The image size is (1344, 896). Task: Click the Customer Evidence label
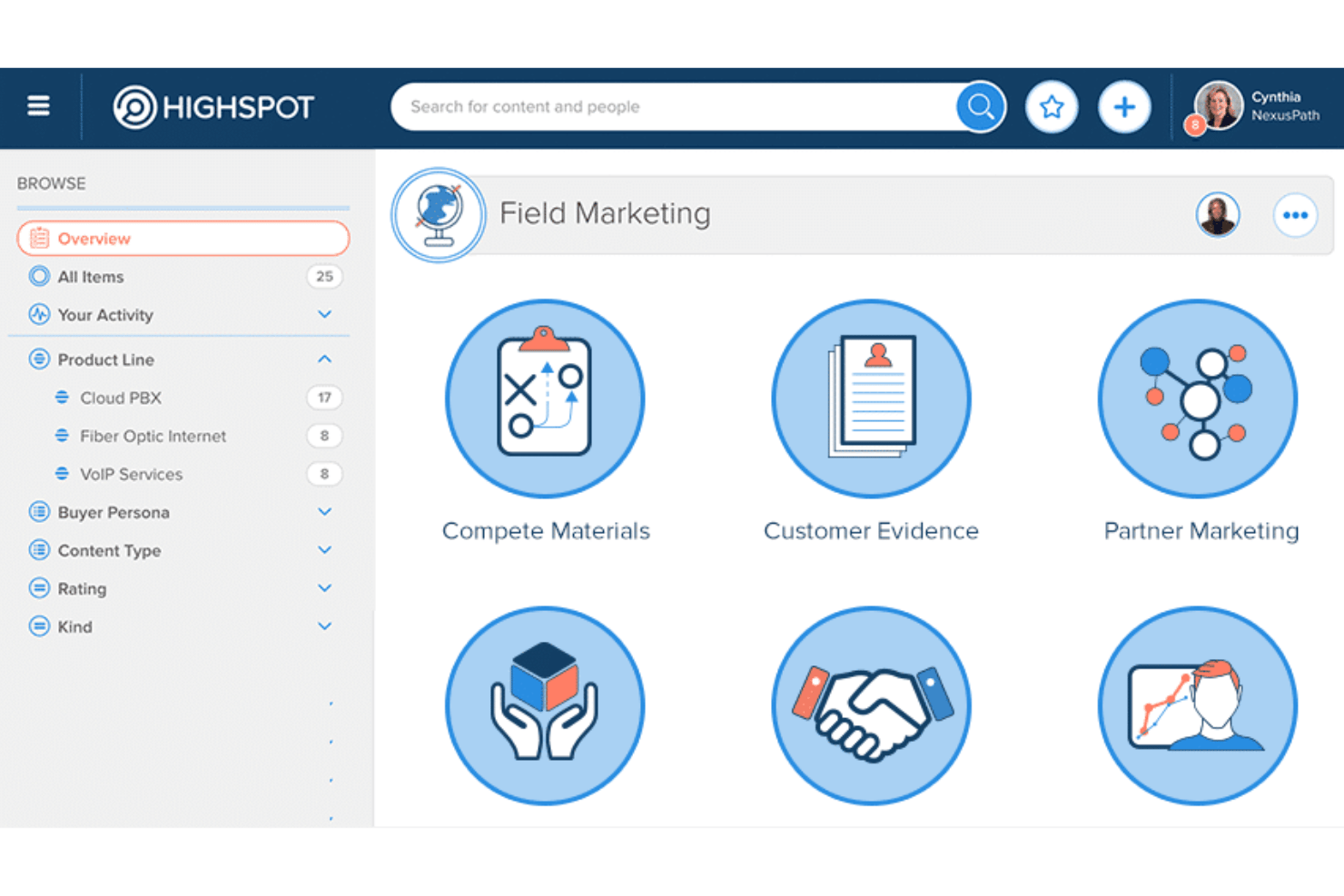871,531
